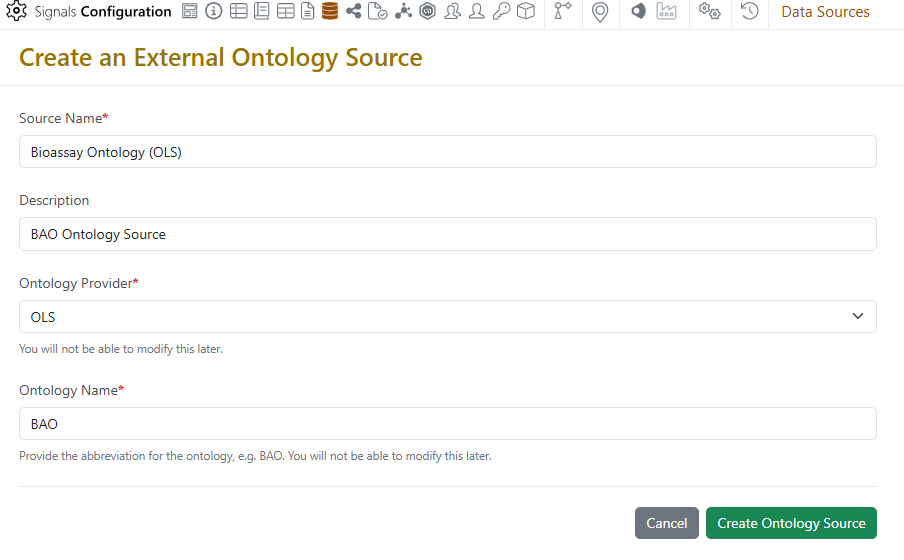Click the document with checkmark icon
904x560 pixels.
tap(378, 12)
